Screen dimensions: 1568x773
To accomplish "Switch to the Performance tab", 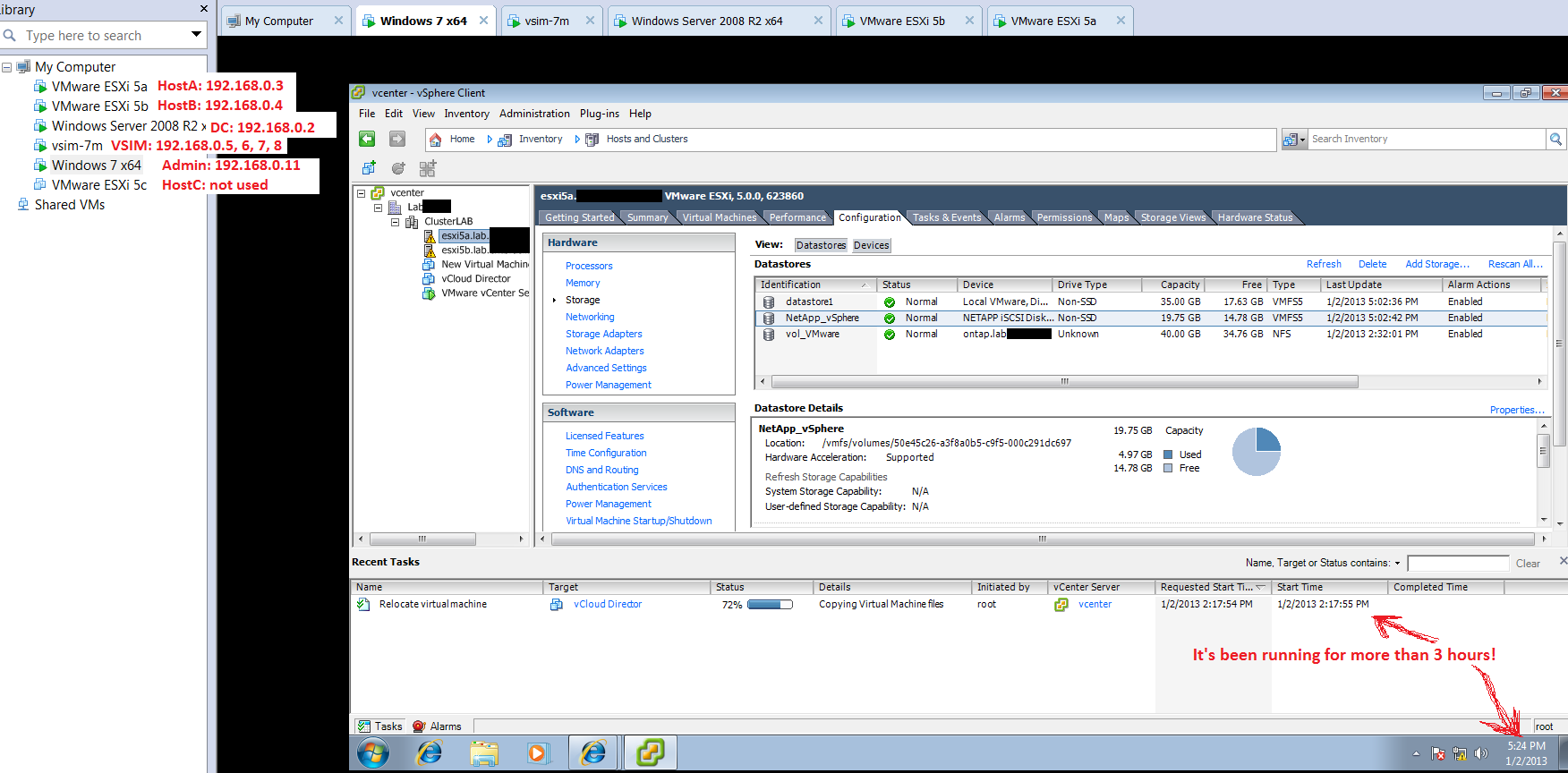I will [x=797, y=217].
